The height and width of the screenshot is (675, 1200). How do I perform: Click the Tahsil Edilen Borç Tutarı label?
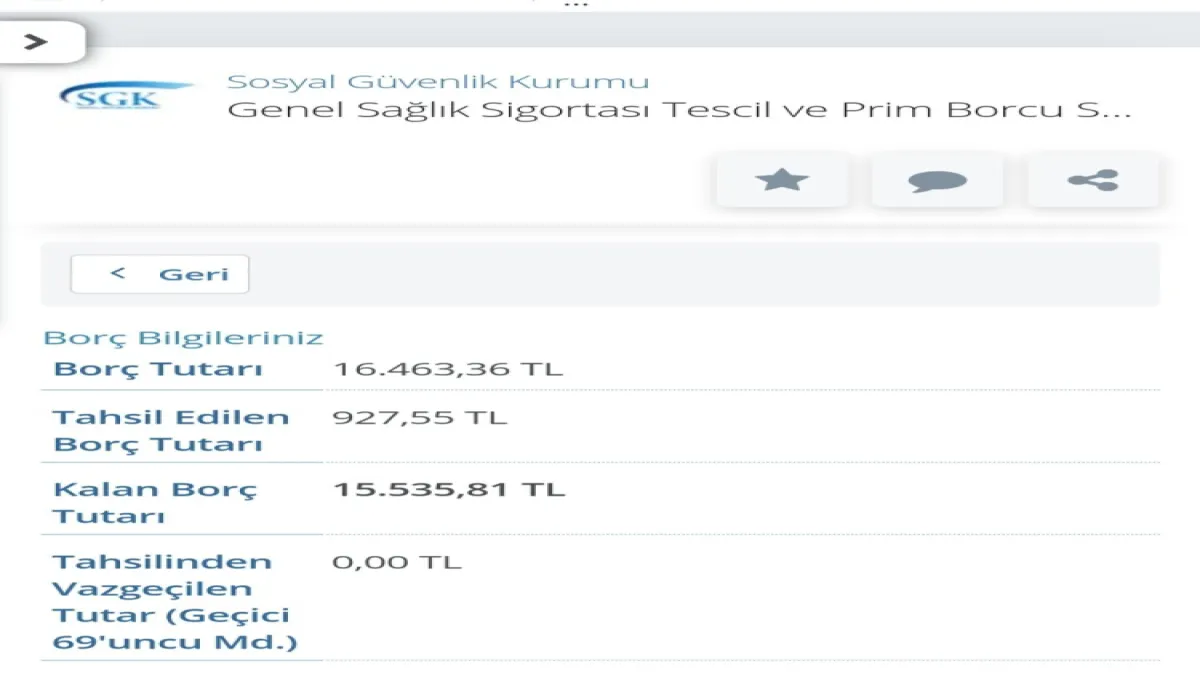click(170, 430)
